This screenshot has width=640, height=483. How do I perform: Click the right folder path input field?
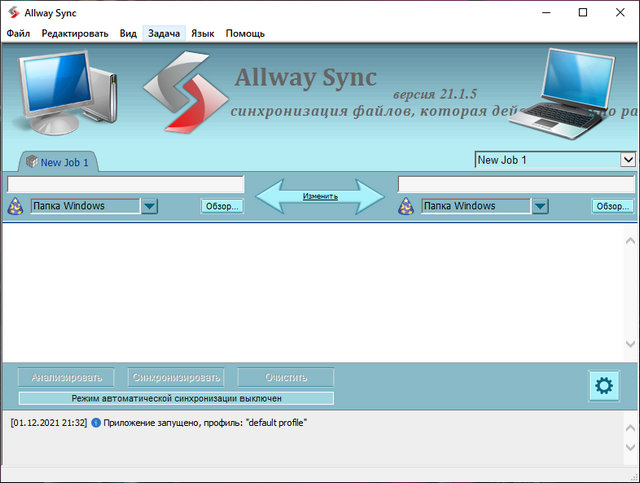(x=516, y=184)
